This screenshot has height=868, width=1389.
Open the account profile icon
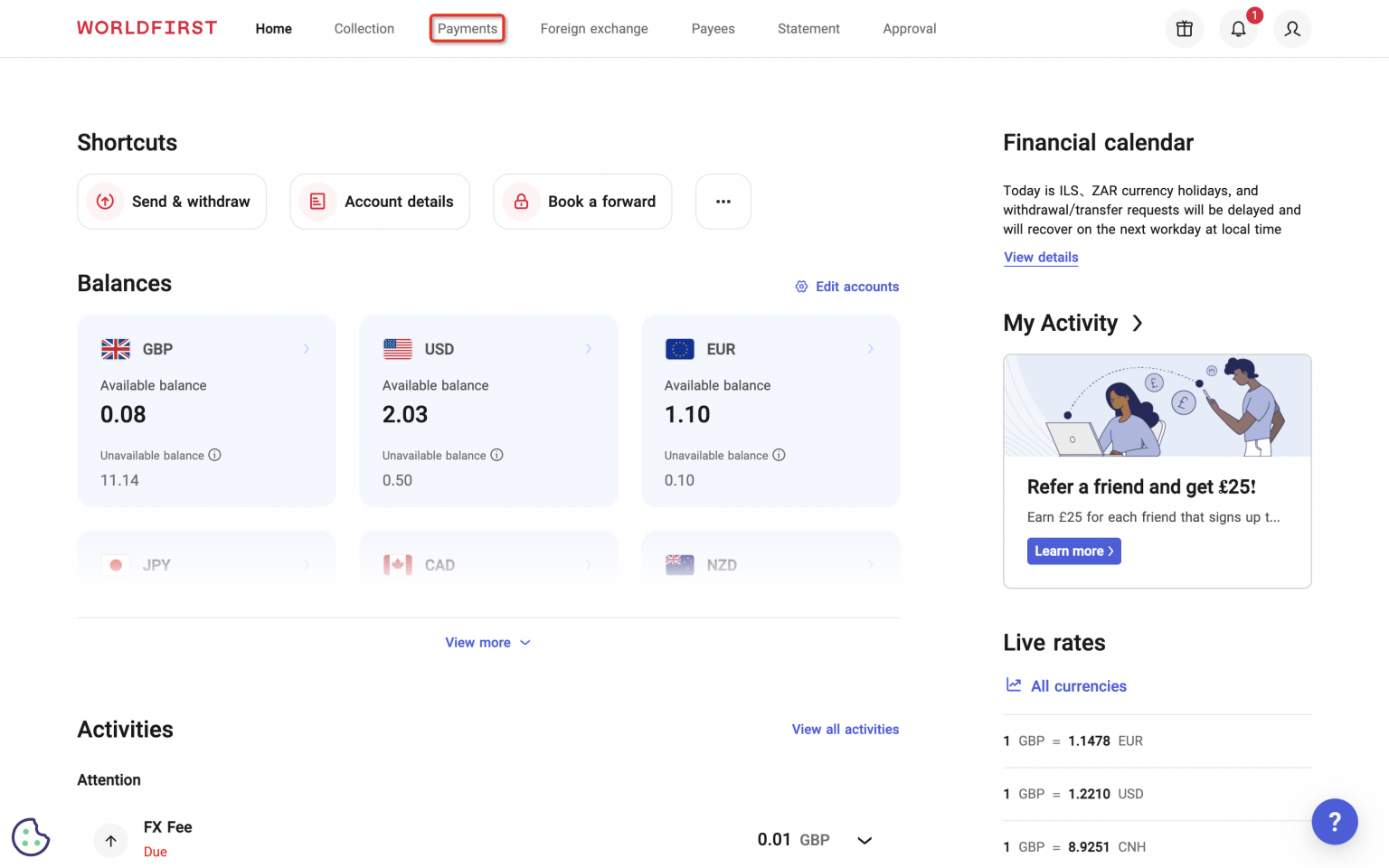[x=1292, y=28]
